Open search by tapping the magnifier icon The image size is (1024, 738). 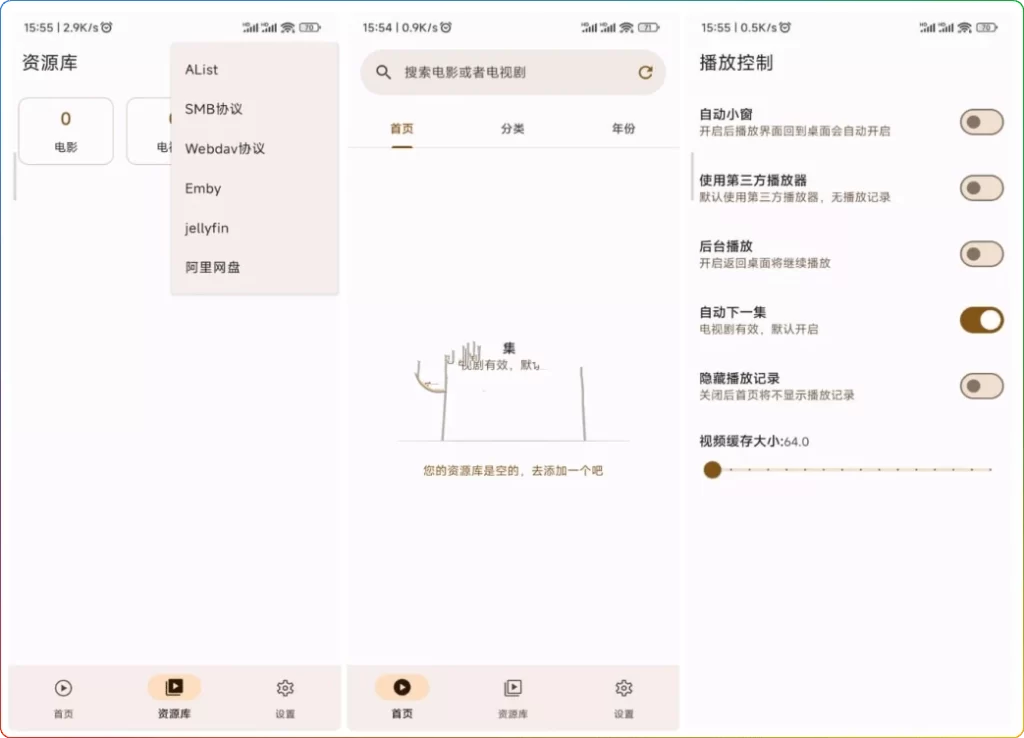pos(384,72)
